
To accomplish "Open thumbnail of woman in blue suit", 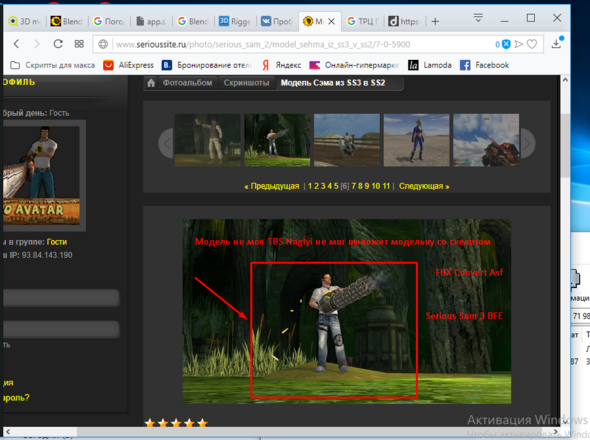I will point(417,140).
